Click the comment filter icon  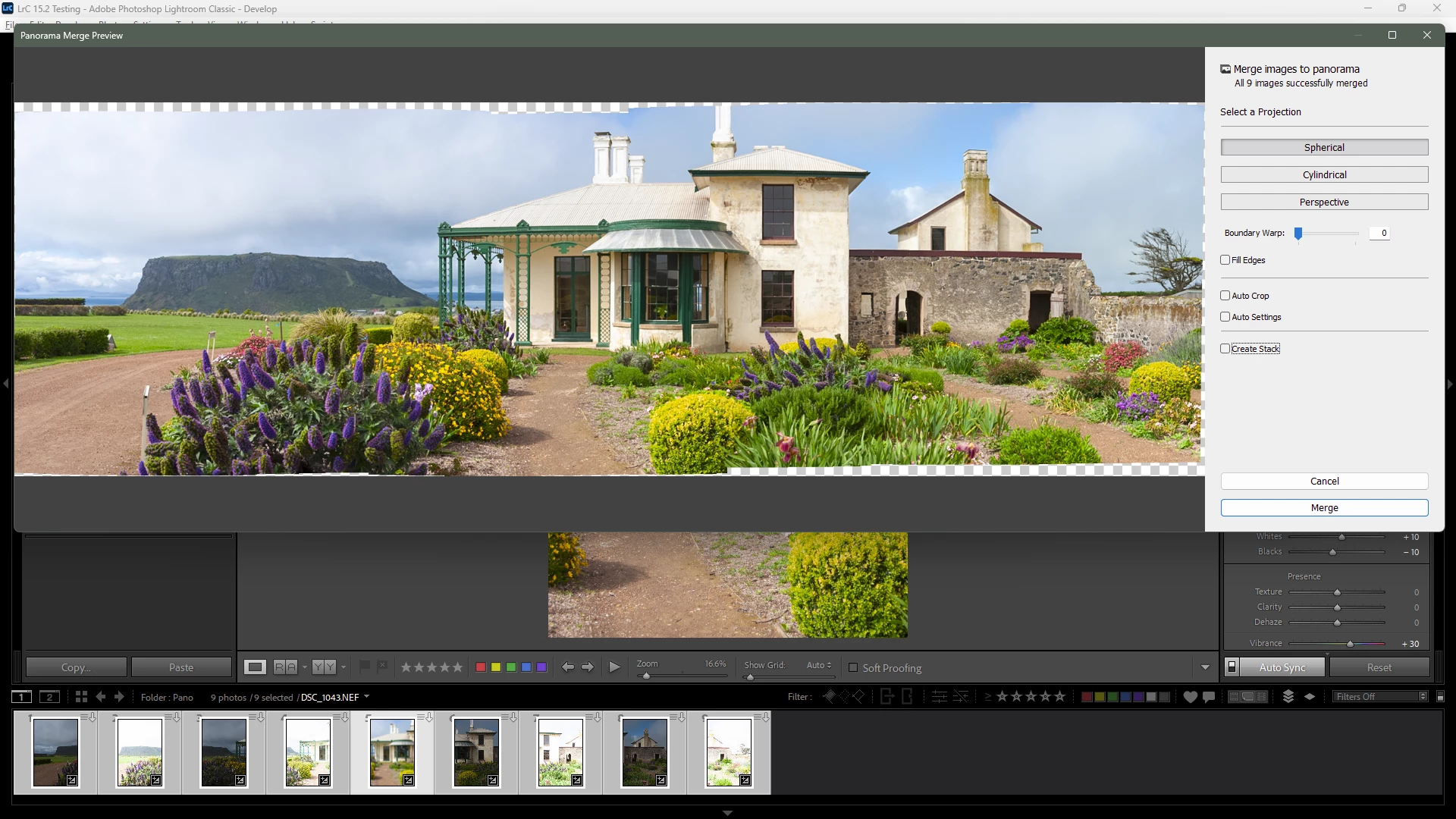(1209, 697)
